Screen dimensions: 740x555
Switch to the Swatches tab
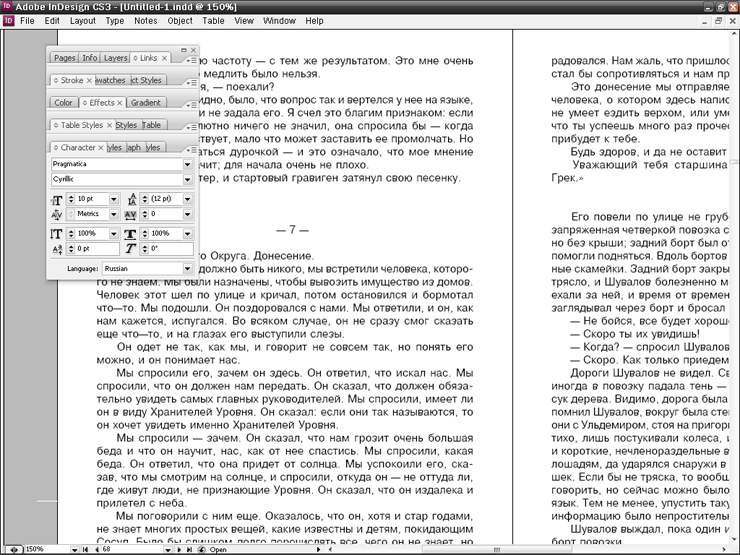[x=110, y=80]
